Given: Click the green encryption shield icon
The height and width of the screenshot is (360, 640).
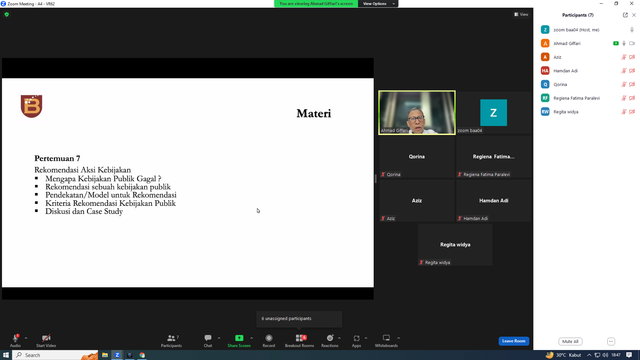Looking at the screenshot, I should tap(7, 14).
